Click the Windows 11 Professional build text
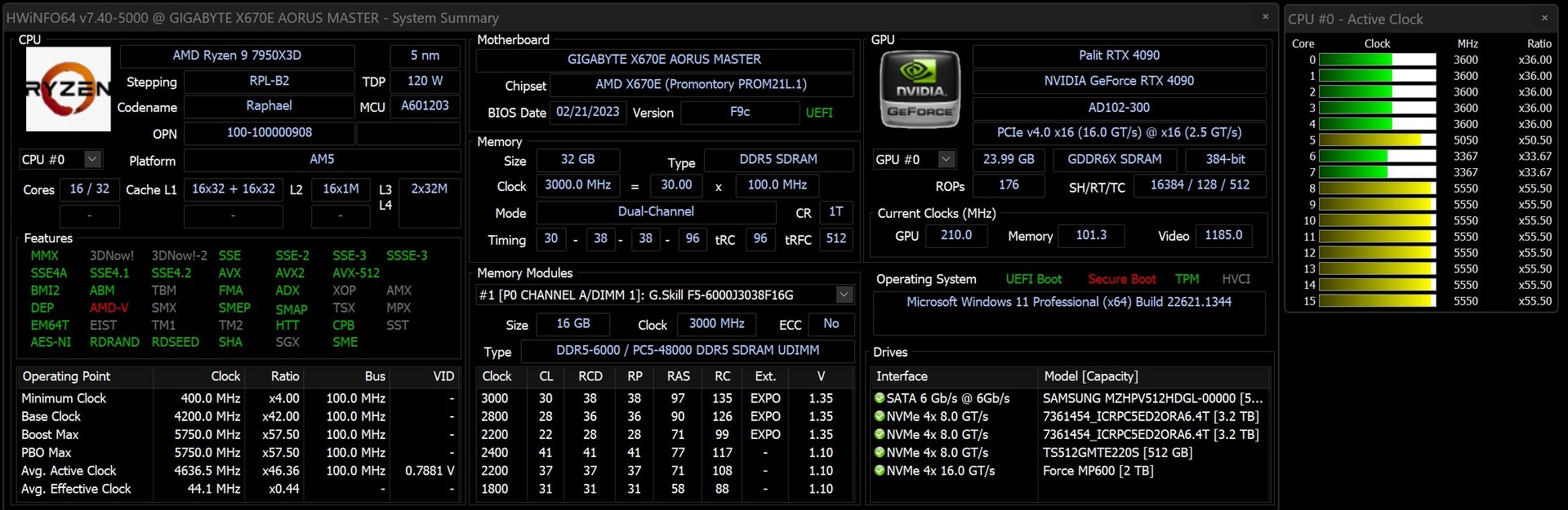Viewport: 1568px width, 510px height. pyautogui.click(x=1069, y=302)
